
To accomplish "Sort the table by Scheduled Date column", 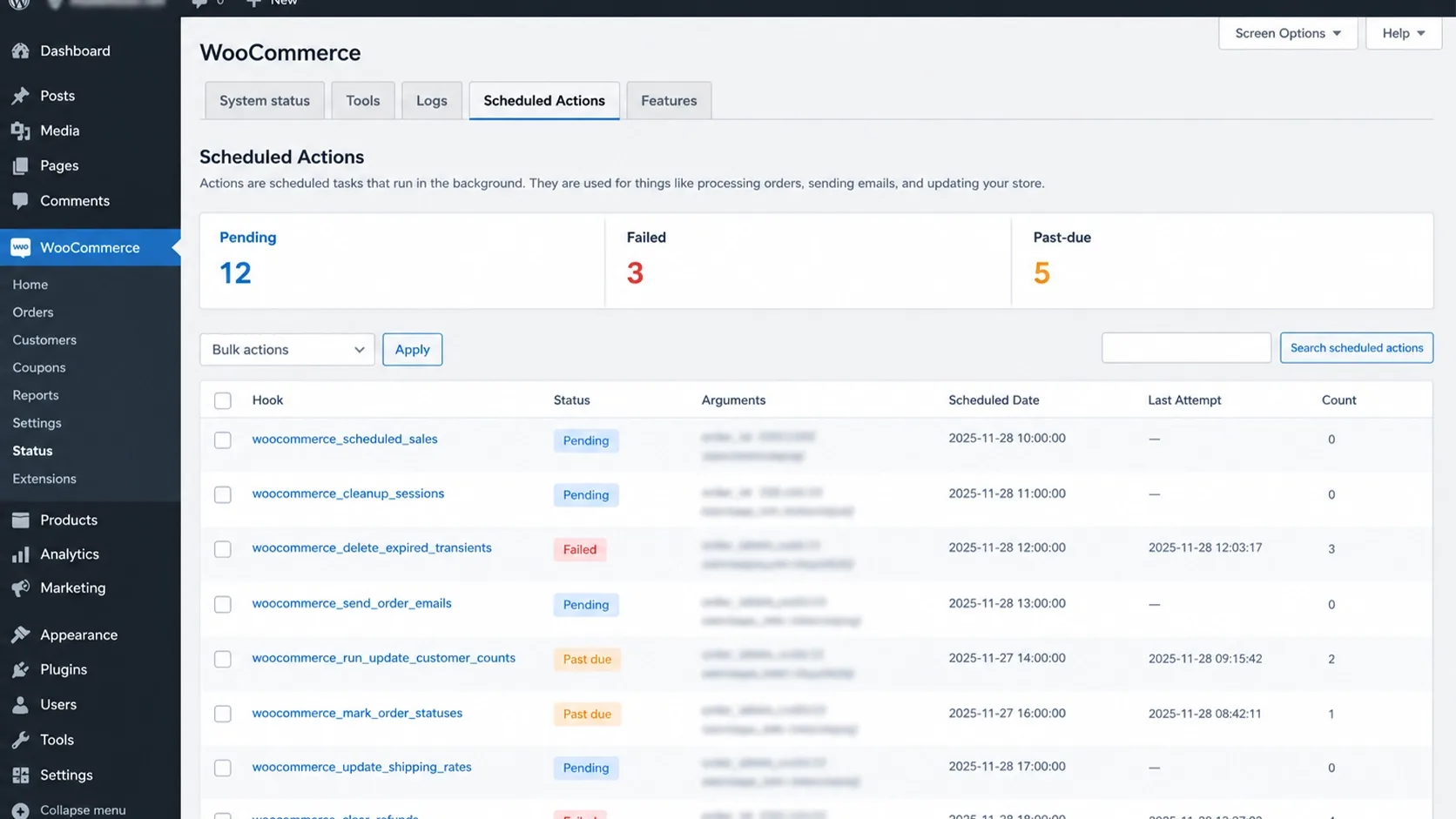I will pyautogui.click(x=994, y=400).
